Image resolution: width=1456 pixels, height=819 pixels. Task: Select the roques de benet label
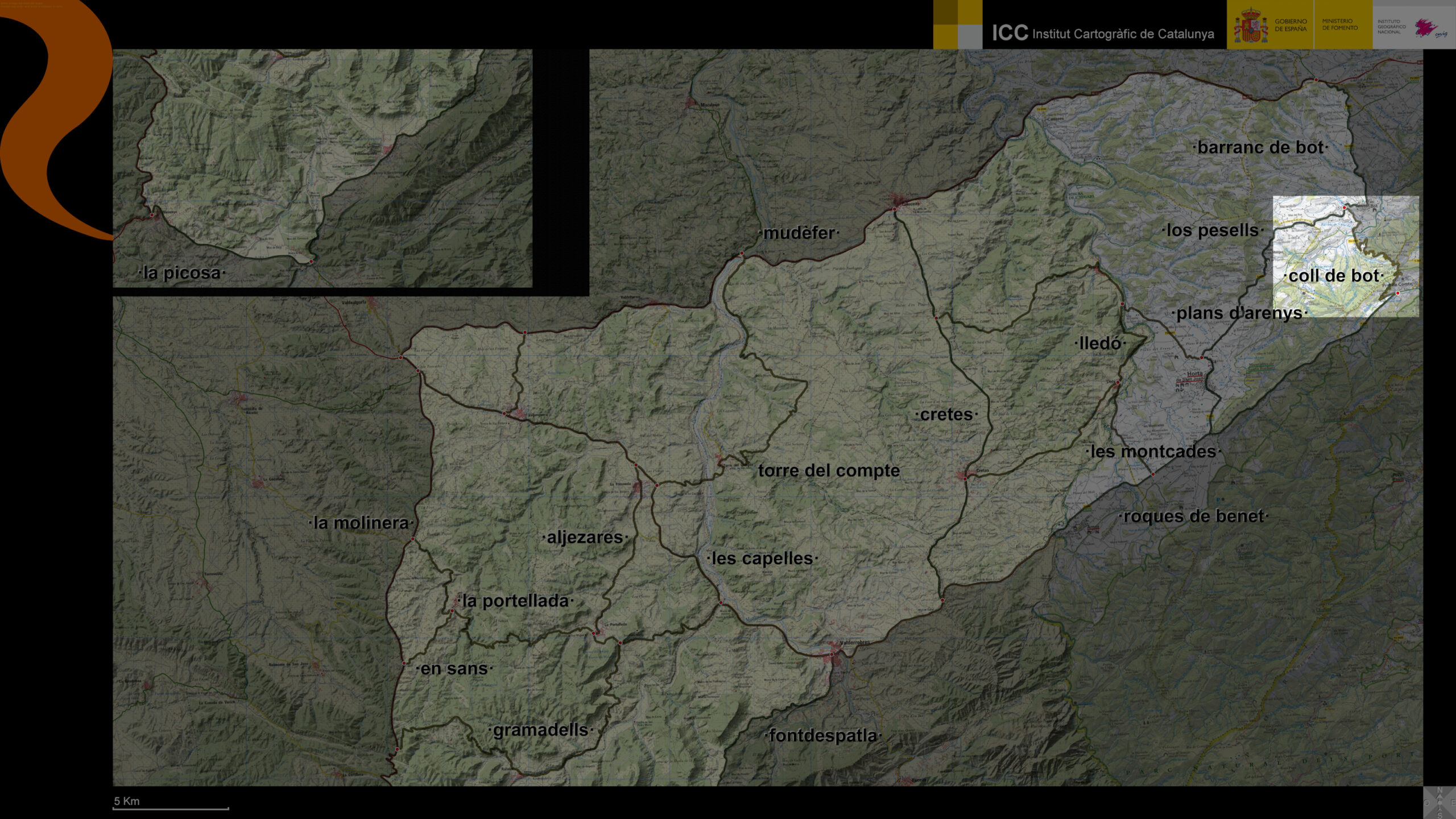point(1193,516)
